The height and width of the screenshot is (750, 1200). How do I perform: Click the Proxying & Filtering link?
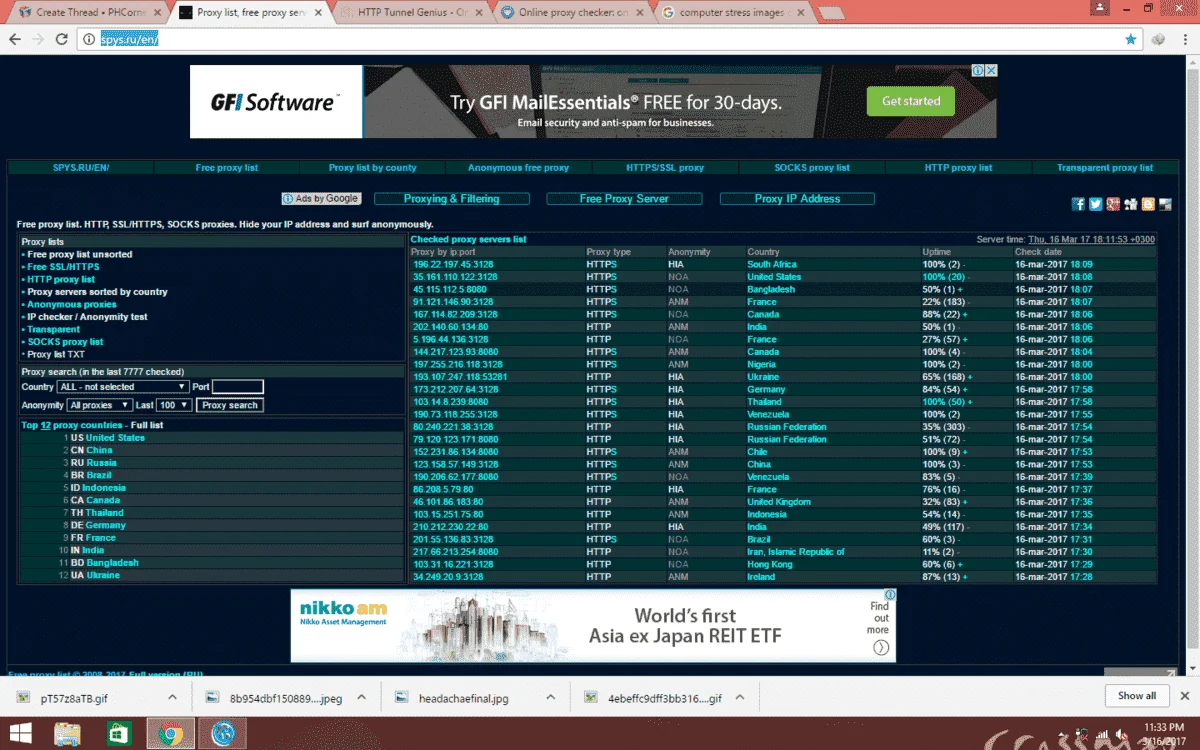tap(451, 199)
